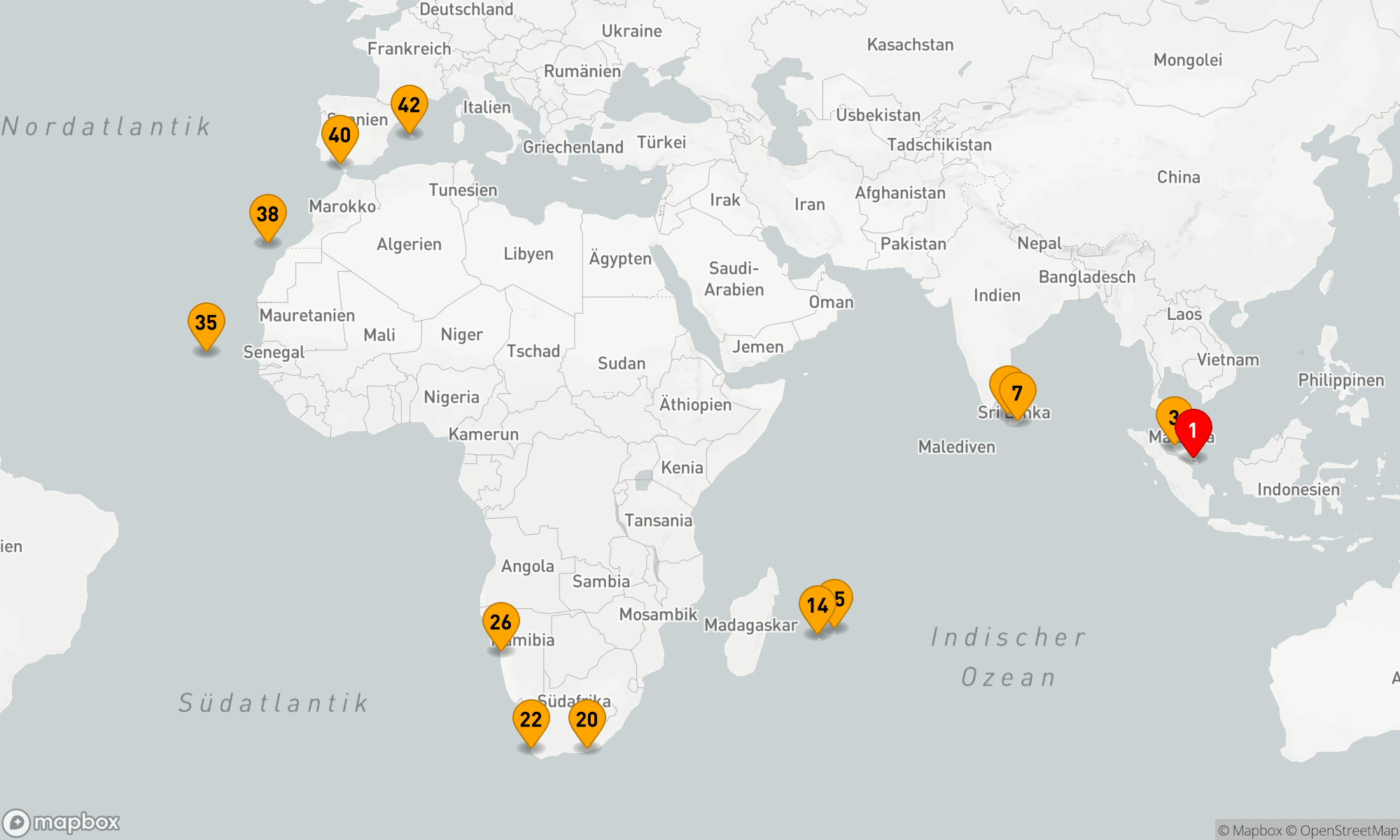
Task: Select the orange marker numbered 3
Action: point(1170,412)
